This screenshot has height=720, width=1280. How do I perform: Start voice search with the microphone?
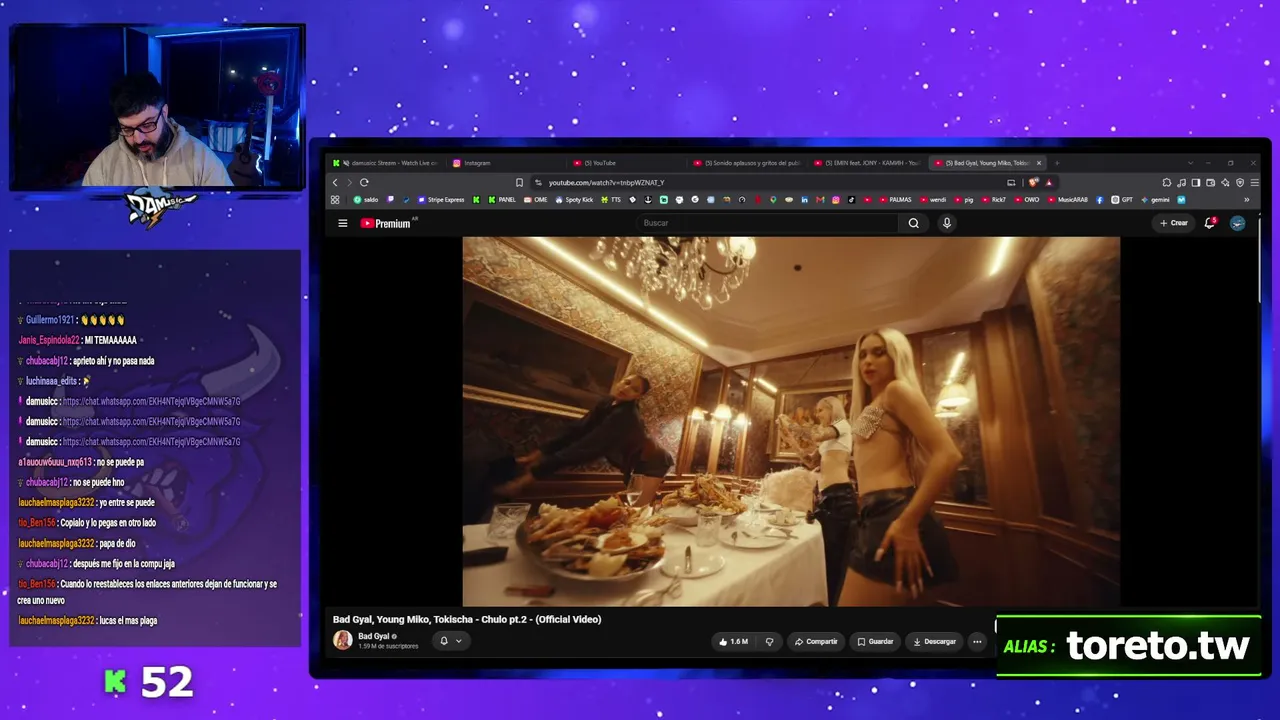(947, 223)
